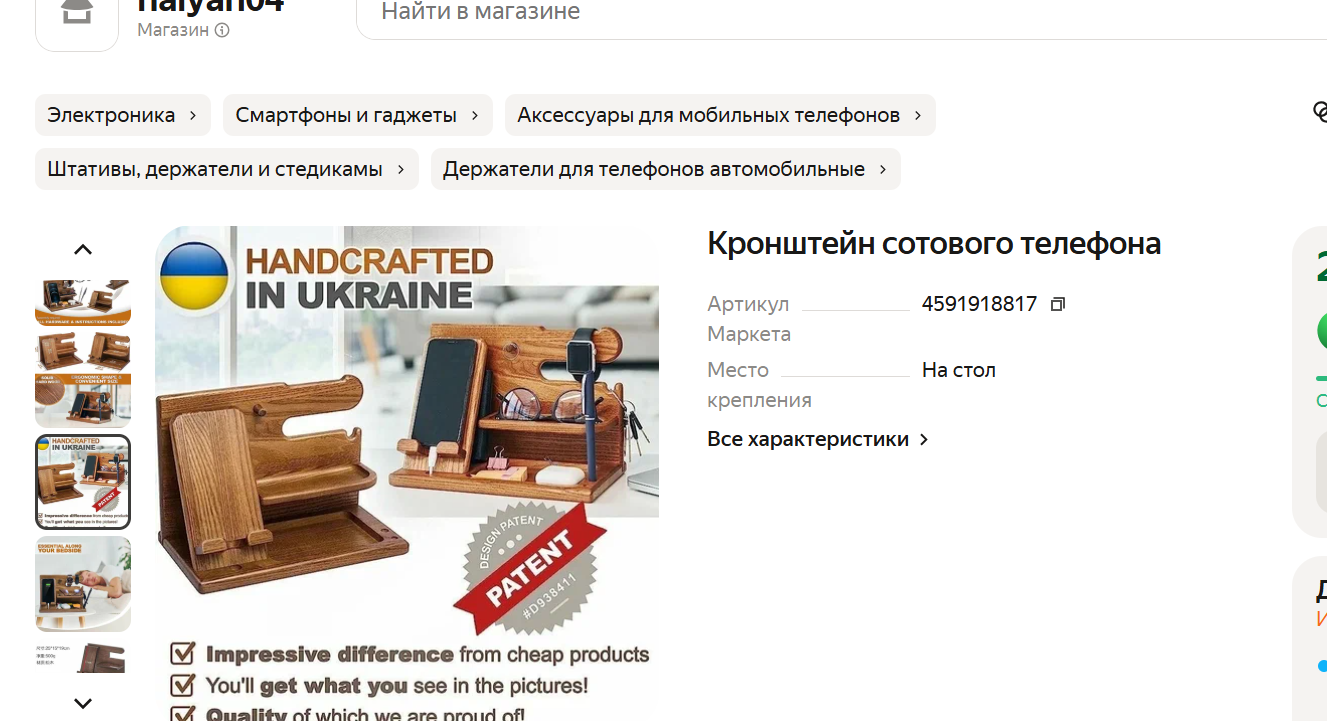Open the nalyan04 store name link
Image resolution: width=1327 pixels, height=721 pixels.
click(x=211, y=6)
